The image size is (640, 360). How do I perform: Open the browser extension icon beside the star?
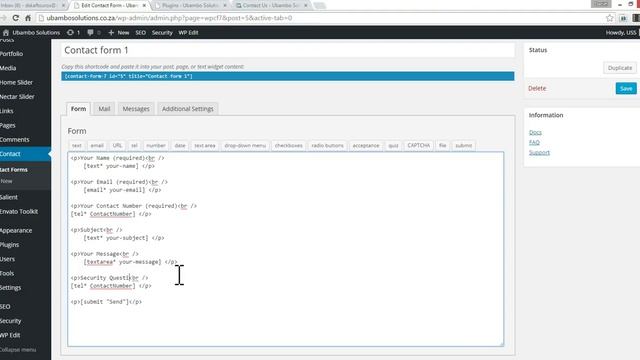pos(623,18)
